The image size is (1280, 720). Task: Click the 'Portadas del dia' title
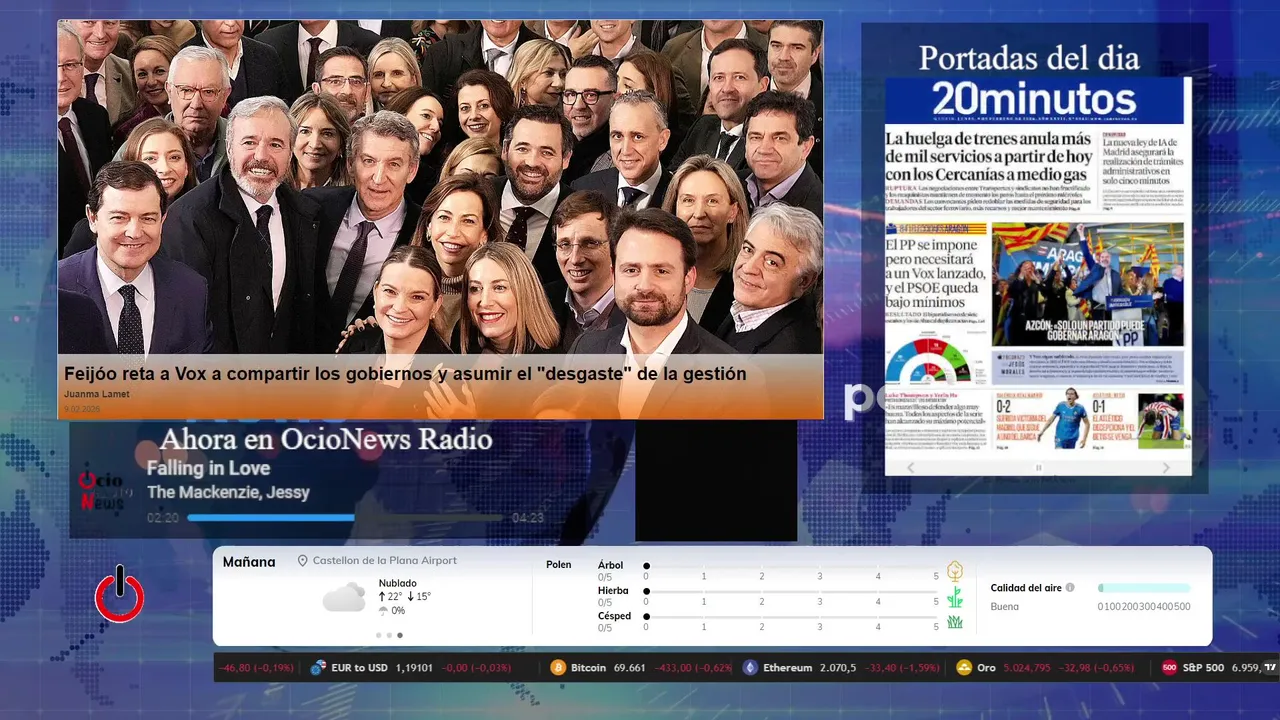pos(1029,58)
